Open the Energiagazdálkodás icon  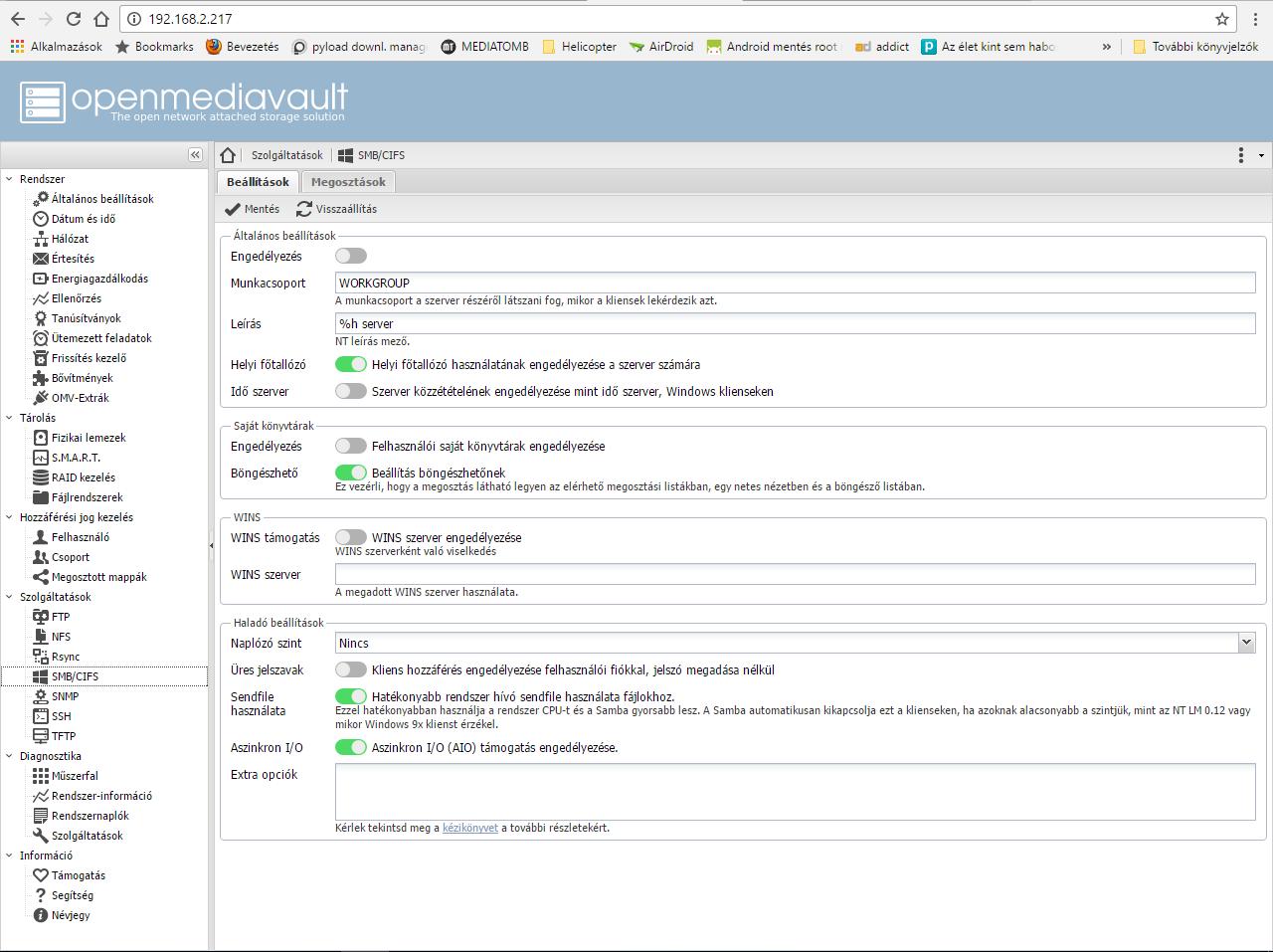(41, 279)
